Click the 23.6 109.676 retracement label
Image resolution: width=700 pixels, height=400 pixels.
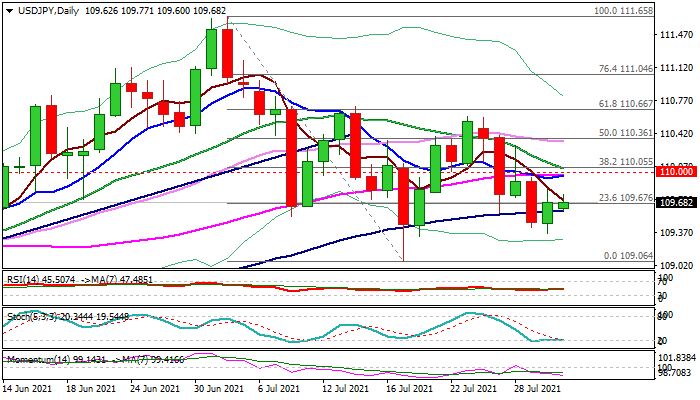(x=625, y=198)
